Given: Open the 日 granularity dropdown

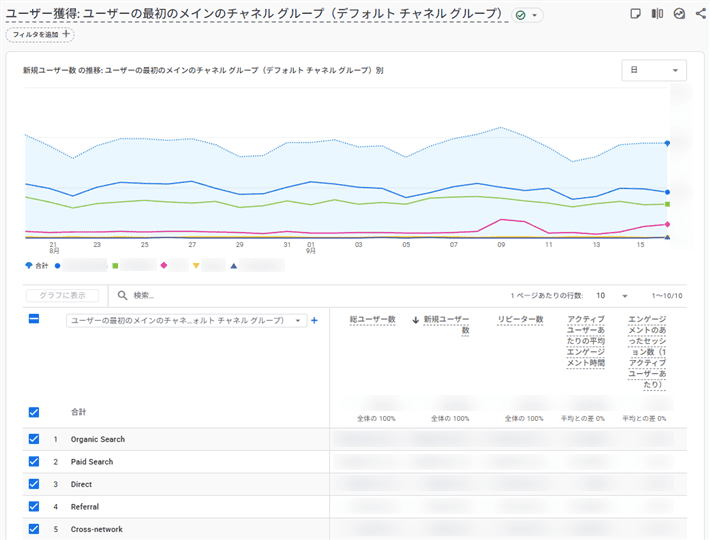Looking at the screenshot, I should (x=654, y=70).
